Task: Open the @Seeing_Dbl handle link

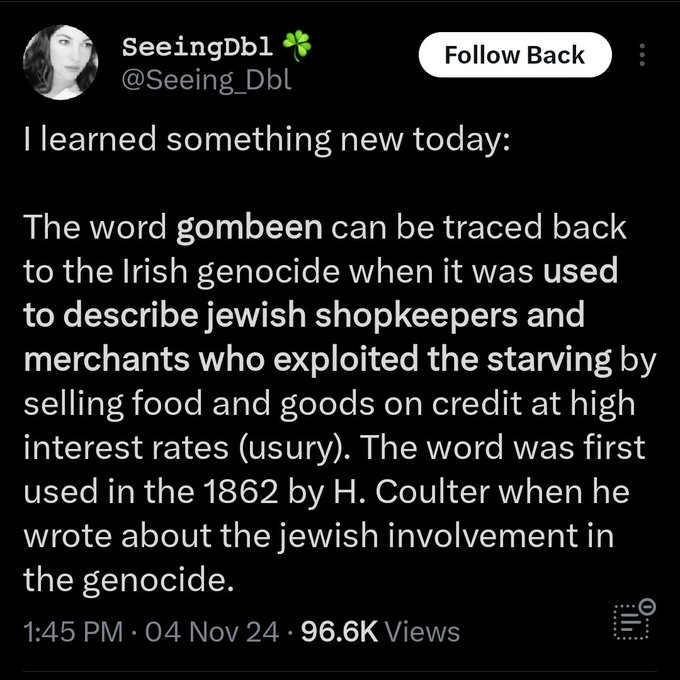Action: [x=207, y=80]
